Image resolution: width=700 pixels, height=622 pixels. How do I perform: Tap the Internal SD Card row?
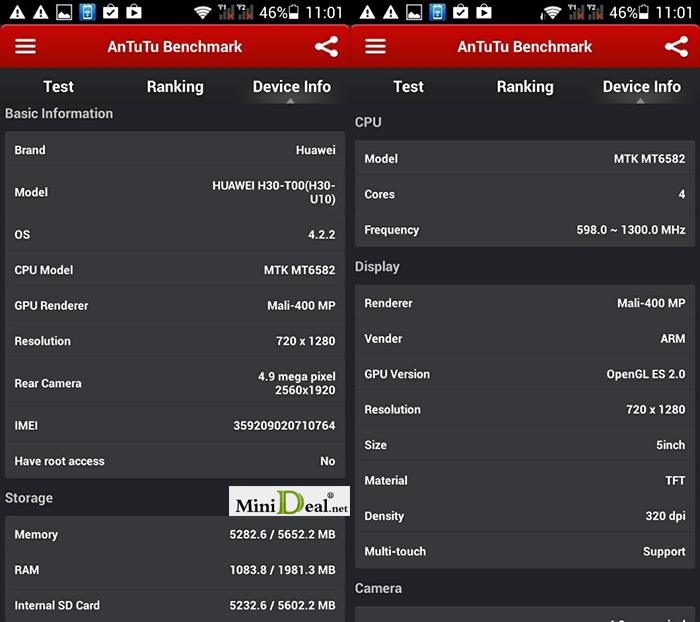pyautogui.click(x=175, y=605)
